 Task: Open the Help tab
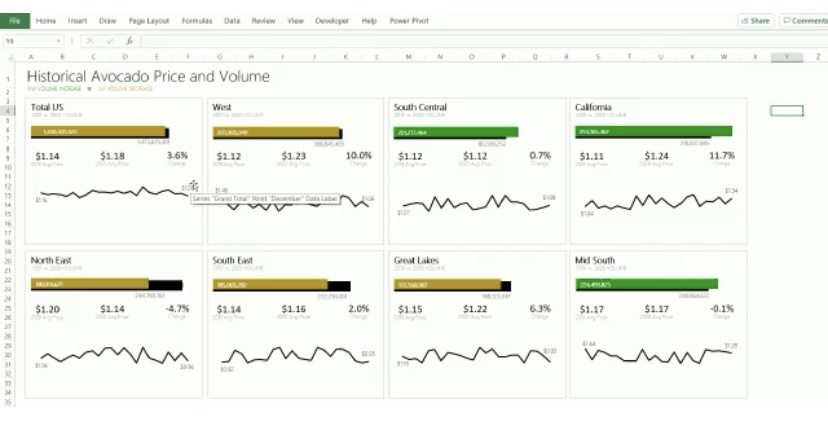pyautogui.click(x=369, y=21)
